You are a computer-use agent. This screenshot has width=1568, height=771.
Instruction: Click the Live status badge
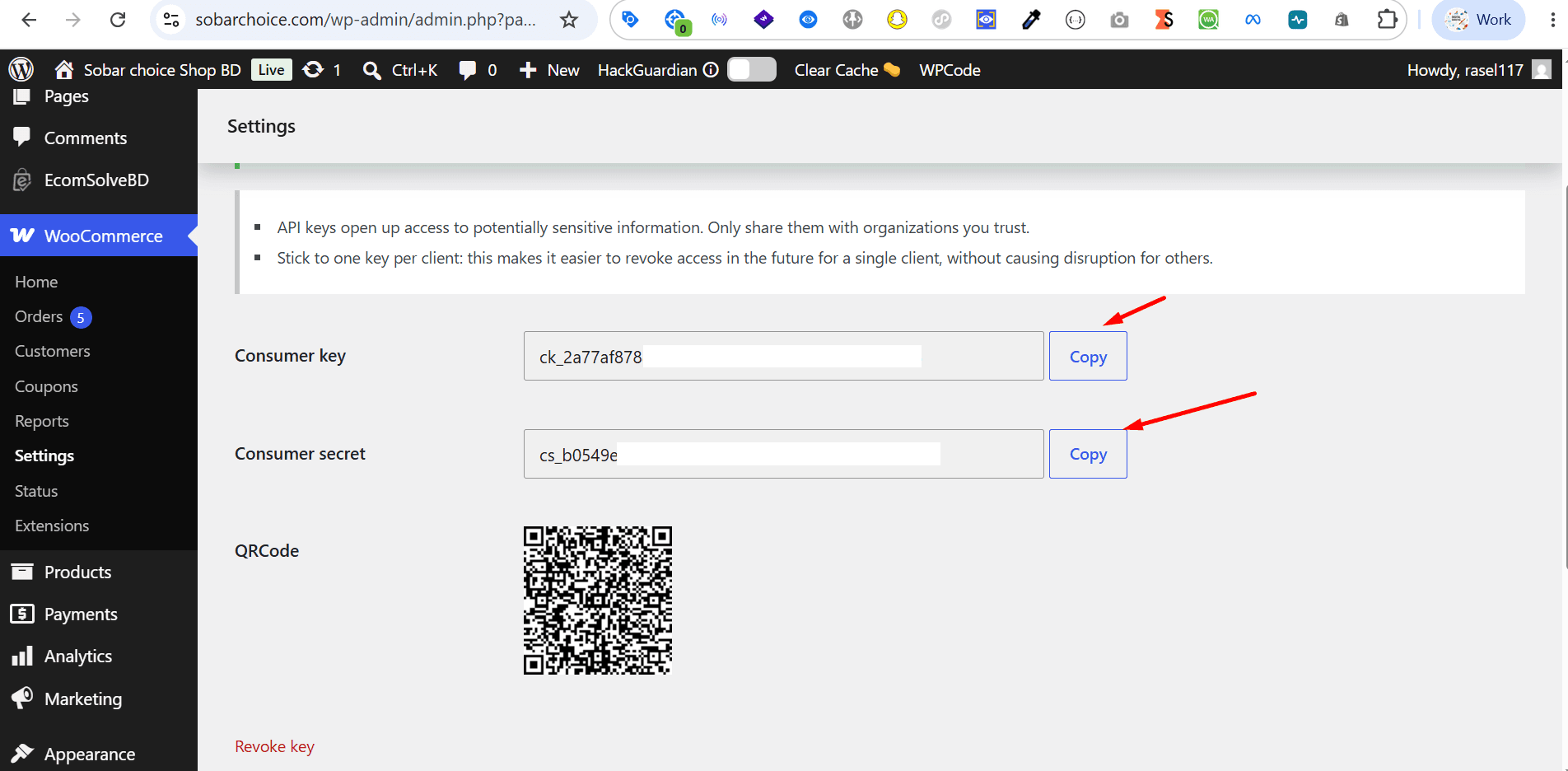[x=271, y=70]
